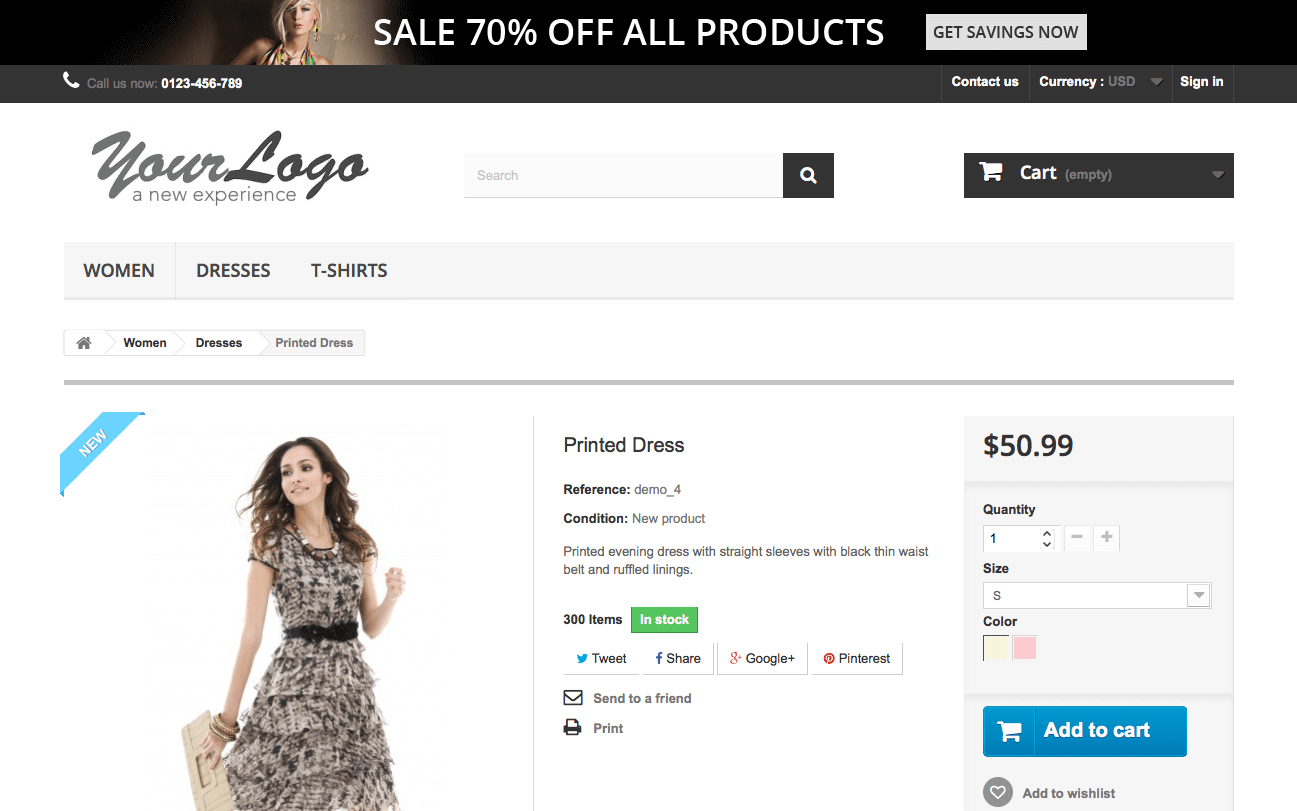1297x811 pixels.
Task: Click the Send to a friend envelope
Action: 573,698
